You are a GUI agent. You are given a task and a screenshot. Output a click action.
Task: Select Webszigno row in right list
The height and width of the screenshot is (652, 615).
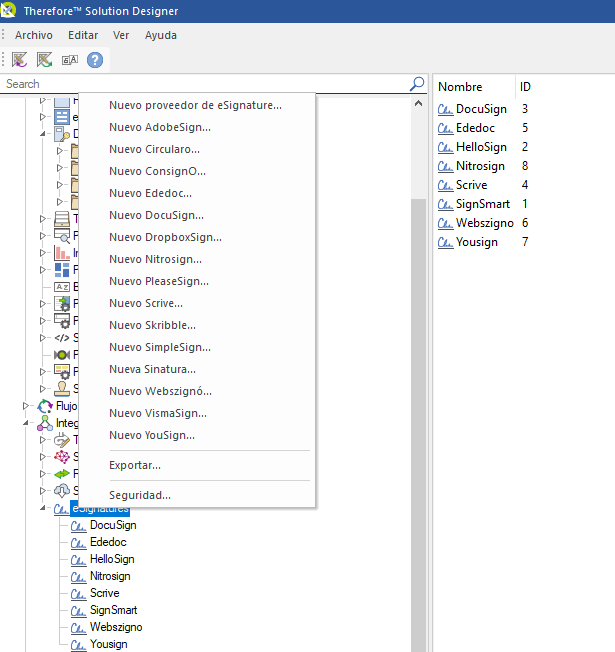tap(484, 223)
